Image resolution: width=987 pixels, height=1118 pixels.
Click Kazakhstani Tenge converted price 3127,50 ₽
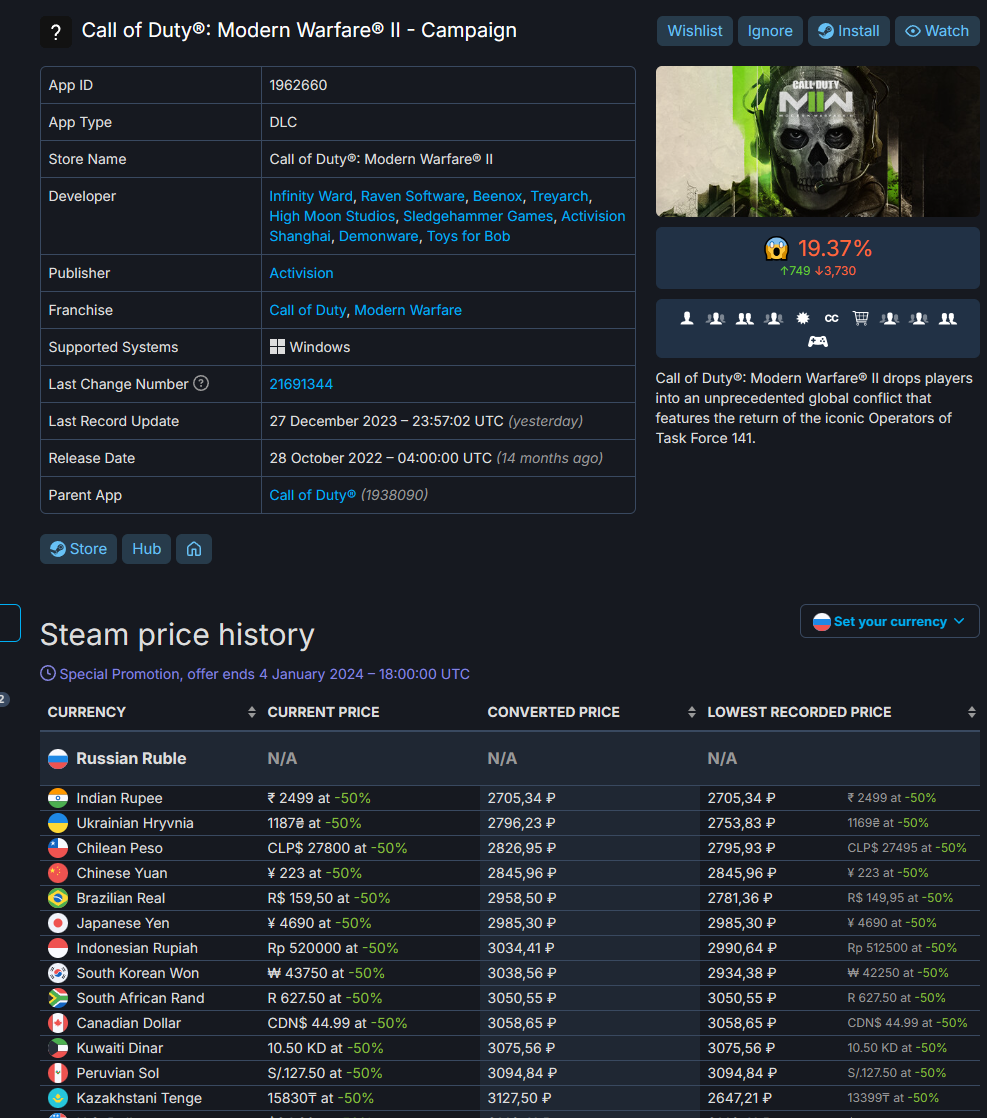pos(521,1097)
